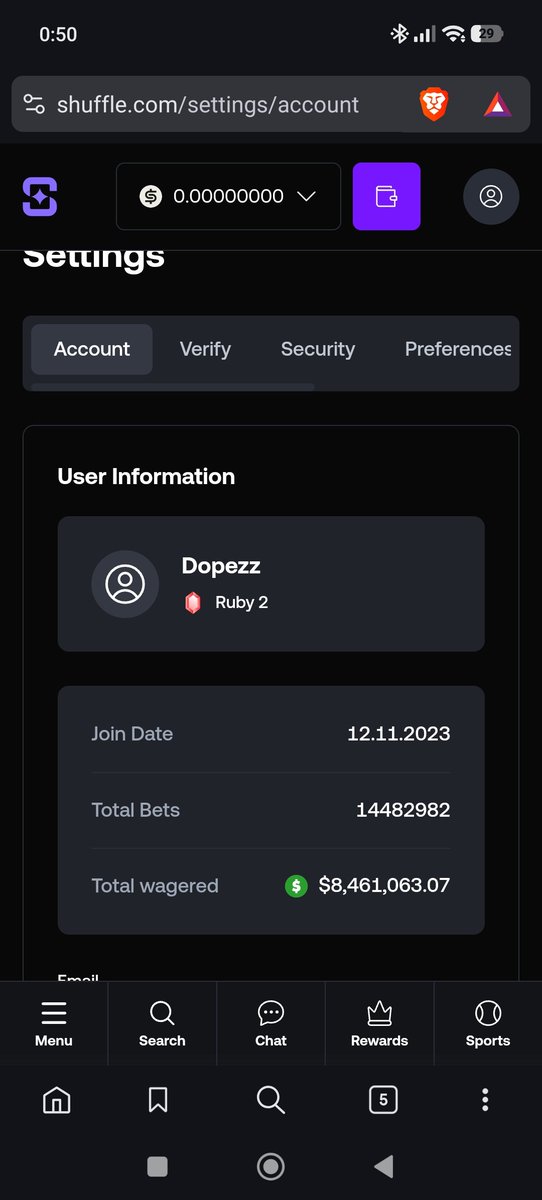Tap the Brave Rewards triangle icon
Viewport: 542px width, 1200px height.
pos(497,104)
